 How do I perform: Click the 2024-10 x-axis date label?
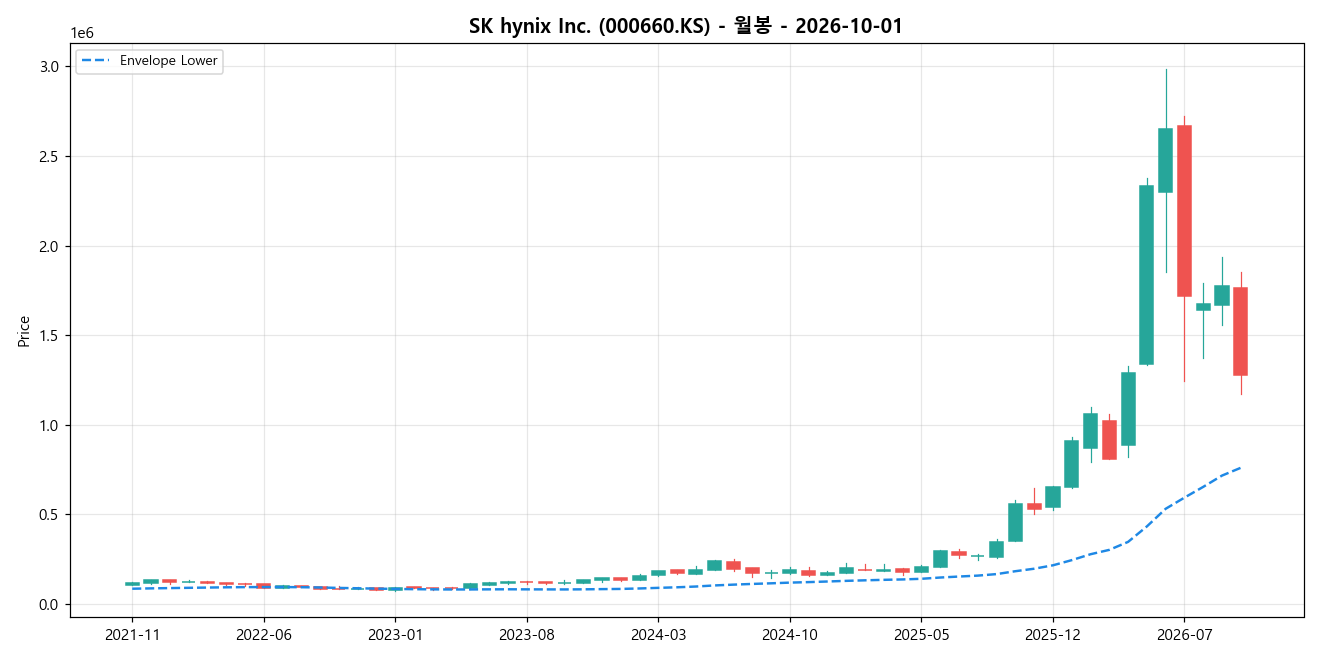pyautogui.click(x=790, y=634)
